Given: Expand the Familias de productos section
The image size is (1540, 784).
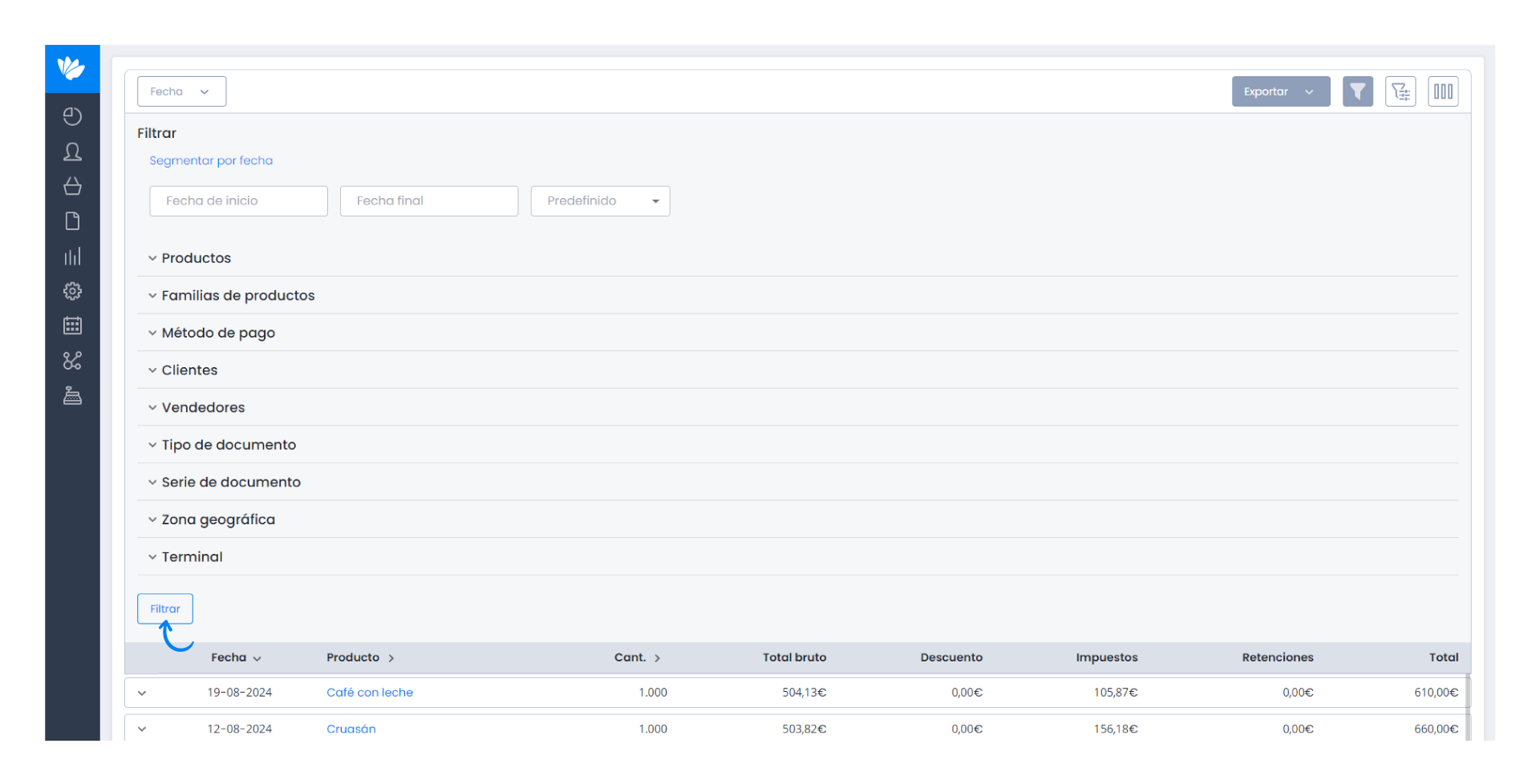Looking at the screenshot, I should (797, 296).
